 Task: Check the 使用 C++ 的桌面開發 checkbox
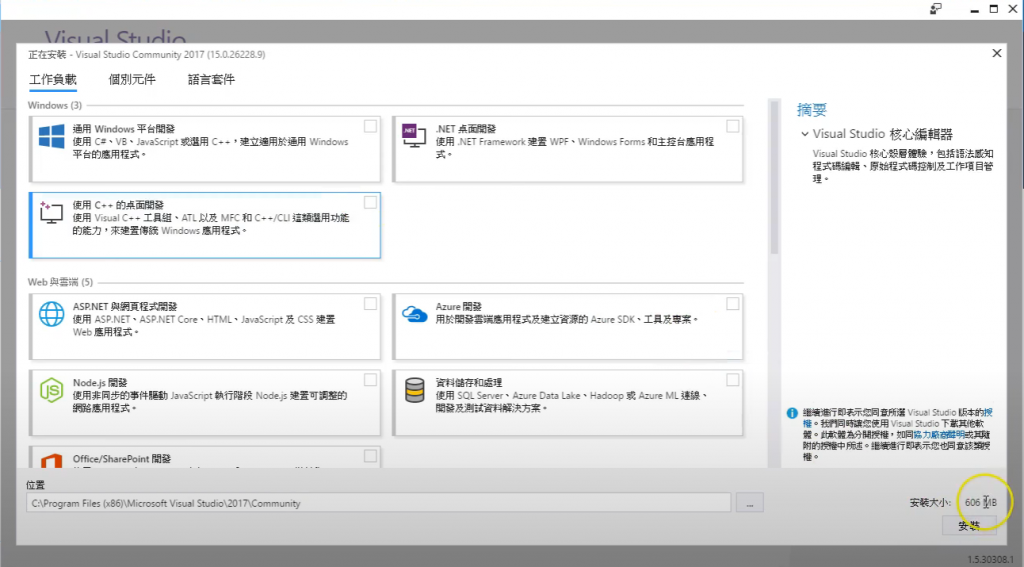[370, 202]
